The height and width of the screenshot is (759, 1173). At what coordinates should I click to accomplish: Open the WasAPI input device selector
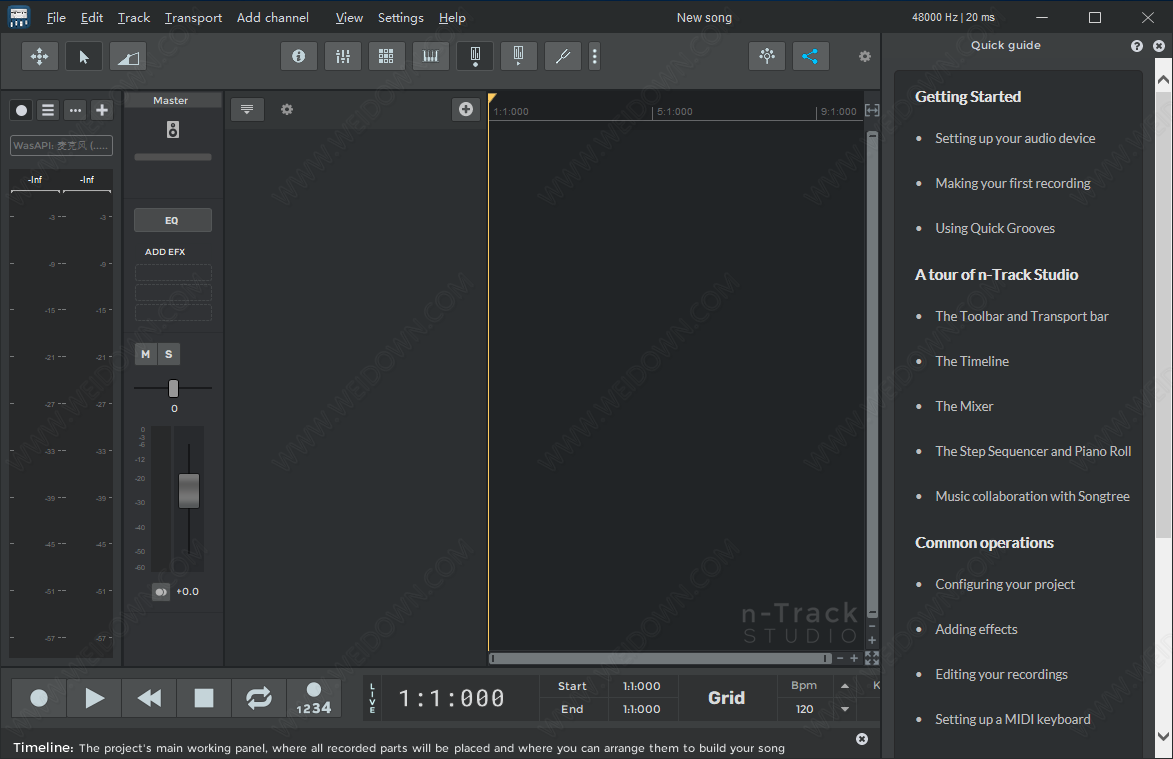61,145
